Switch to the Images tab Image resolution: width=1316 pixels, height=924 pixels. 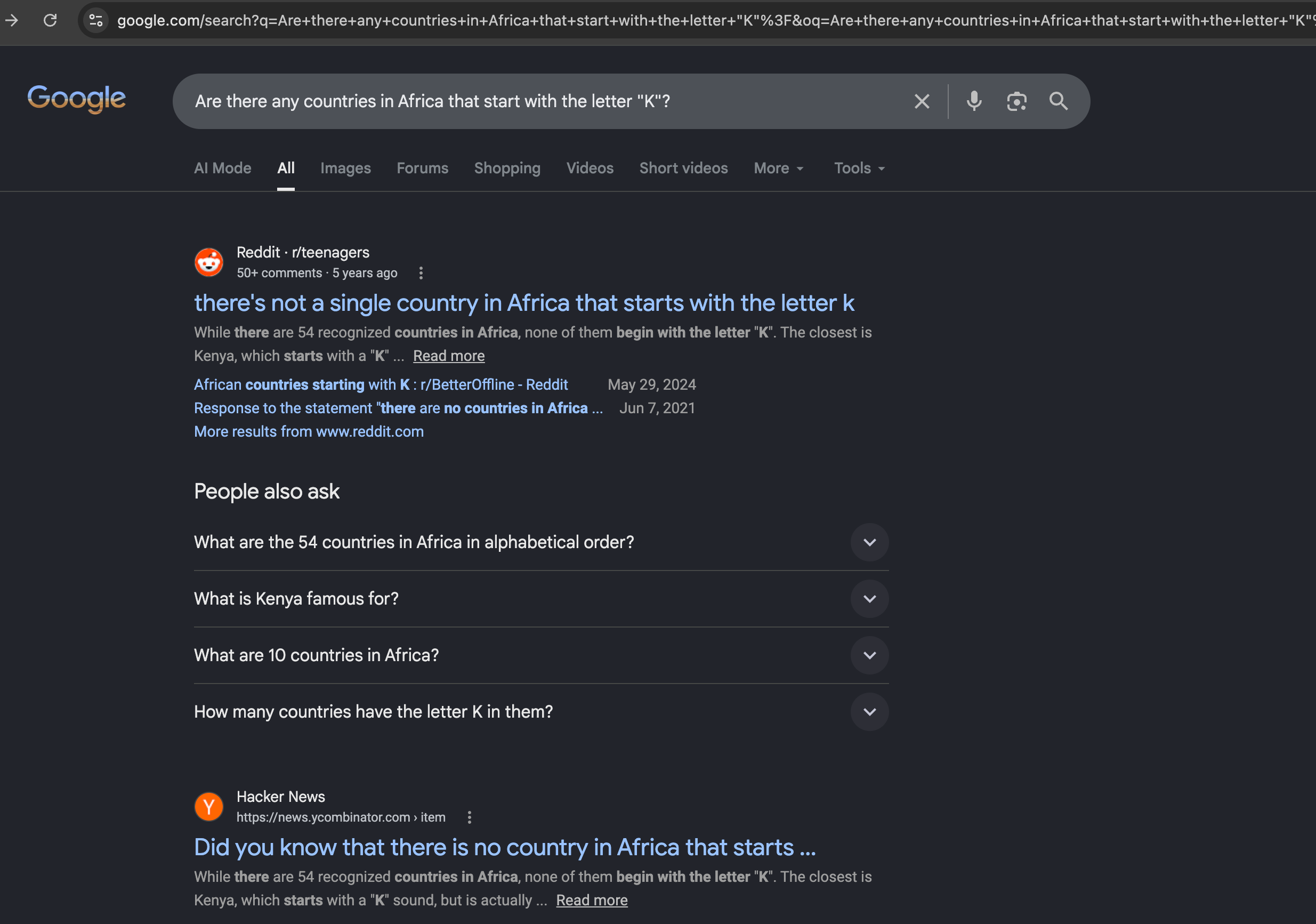pos(345,168)
